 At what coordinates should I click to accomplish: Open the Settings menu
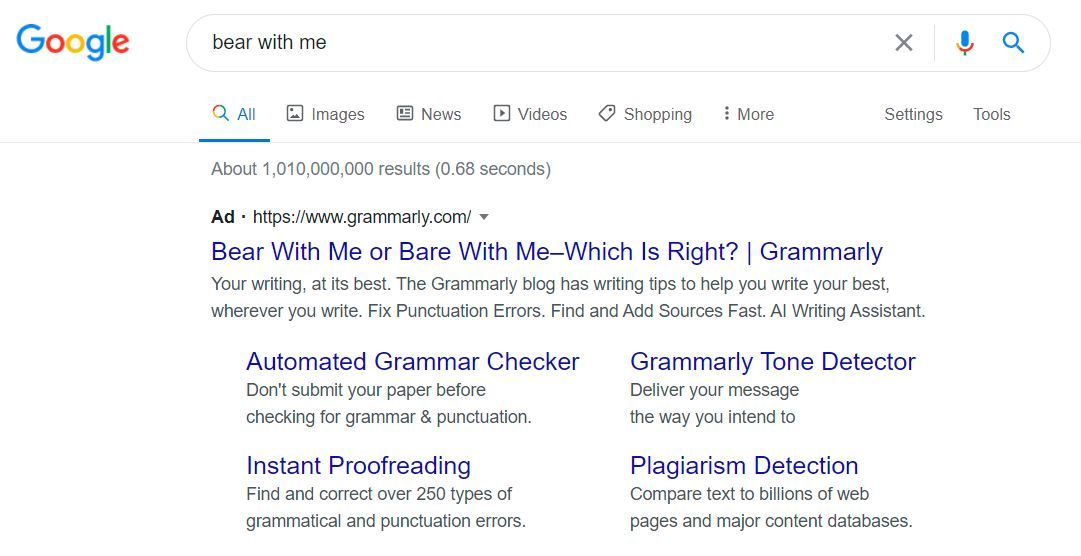point(913,114)
